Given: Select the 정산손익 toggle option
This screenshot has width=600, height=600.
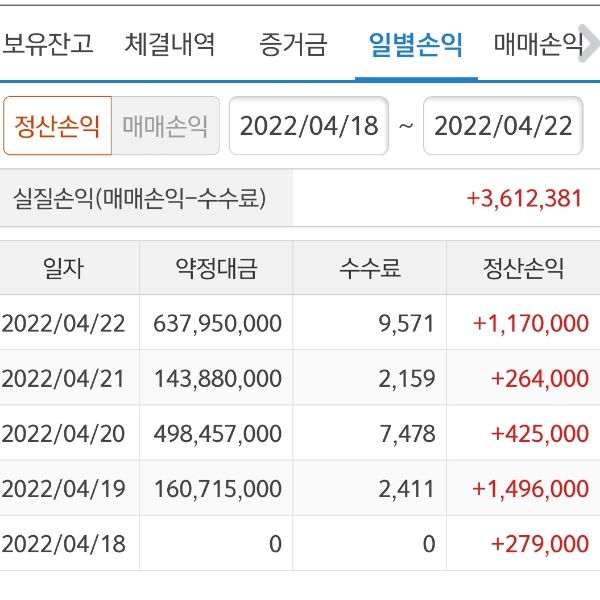Looking at the screenshot, I should [x=57, y=126].
